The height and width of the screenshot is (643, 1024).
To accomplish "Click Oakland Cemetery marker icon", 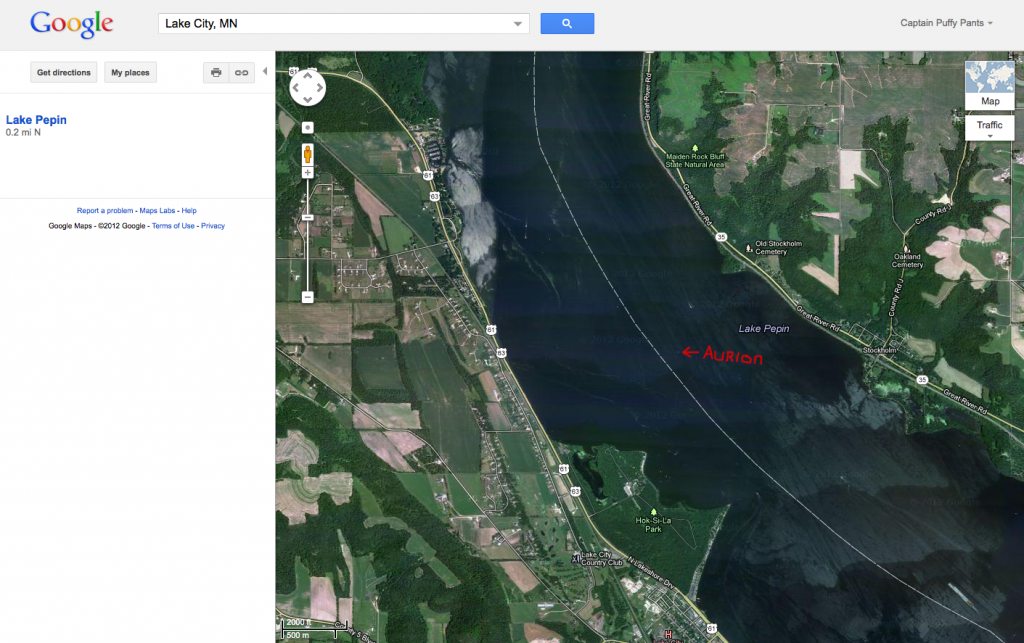I will pyautogui.click(x=906, y=249).
